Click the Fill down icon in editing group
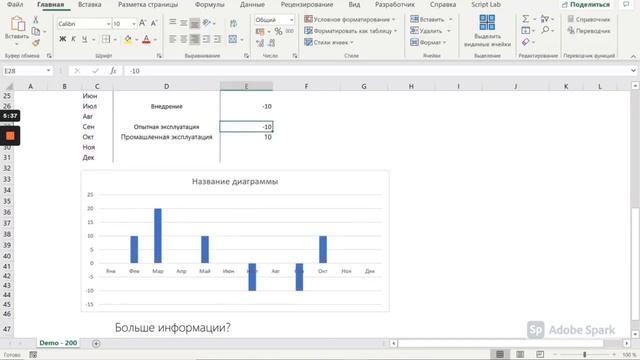 526,30
